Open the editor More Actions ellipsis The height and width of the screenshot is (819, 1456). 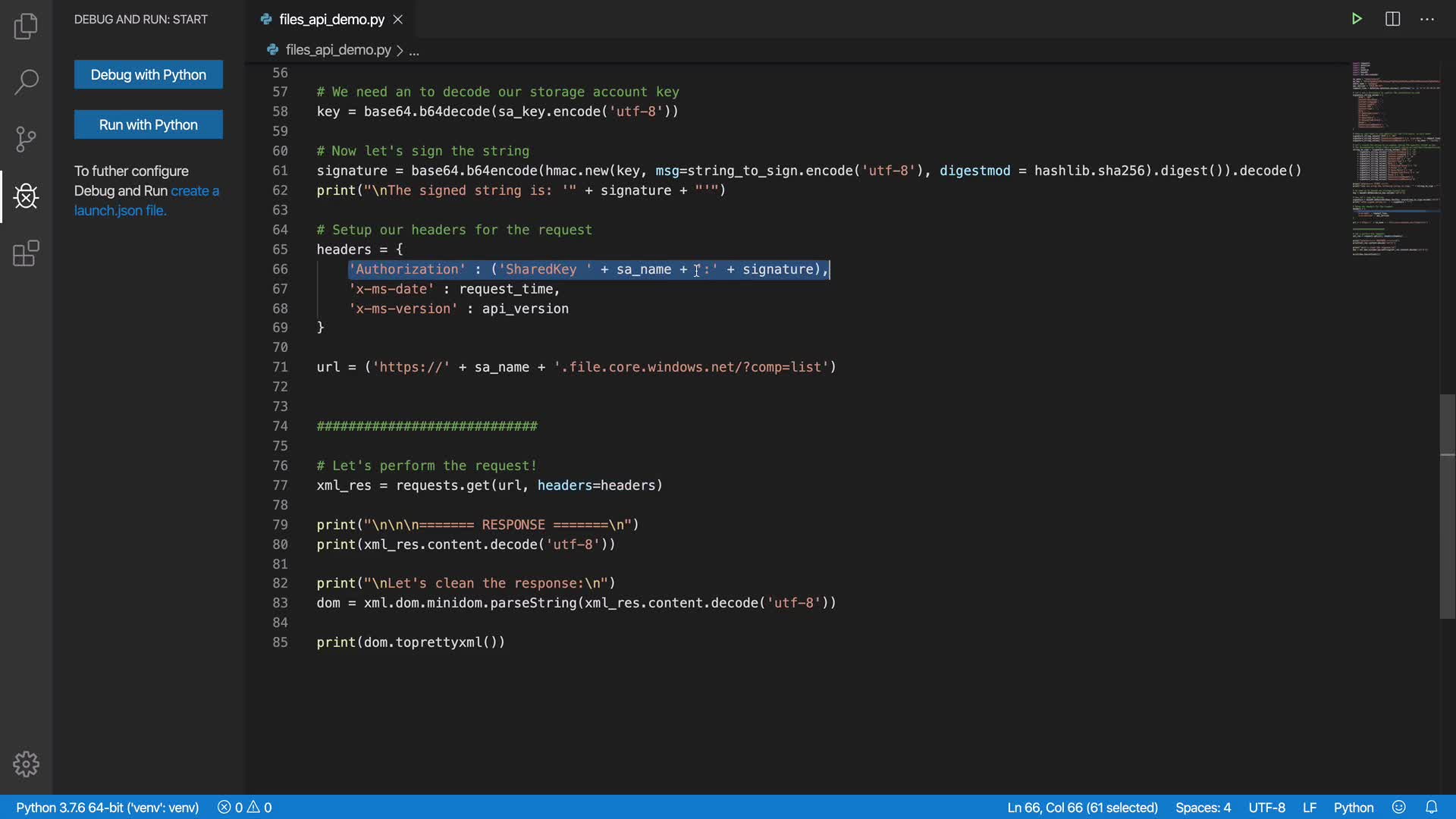(1427, 19)
